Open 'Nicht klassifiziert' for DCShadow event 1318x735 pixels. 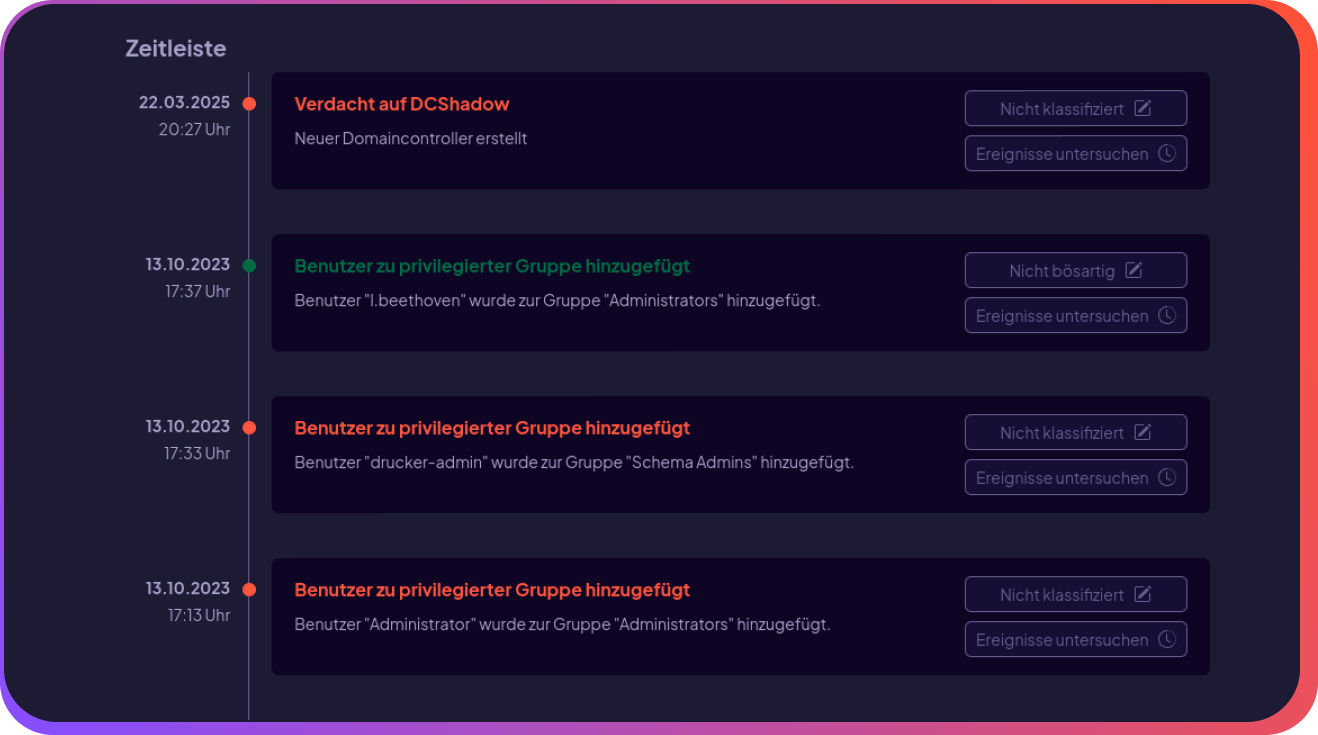(1076, 108)
